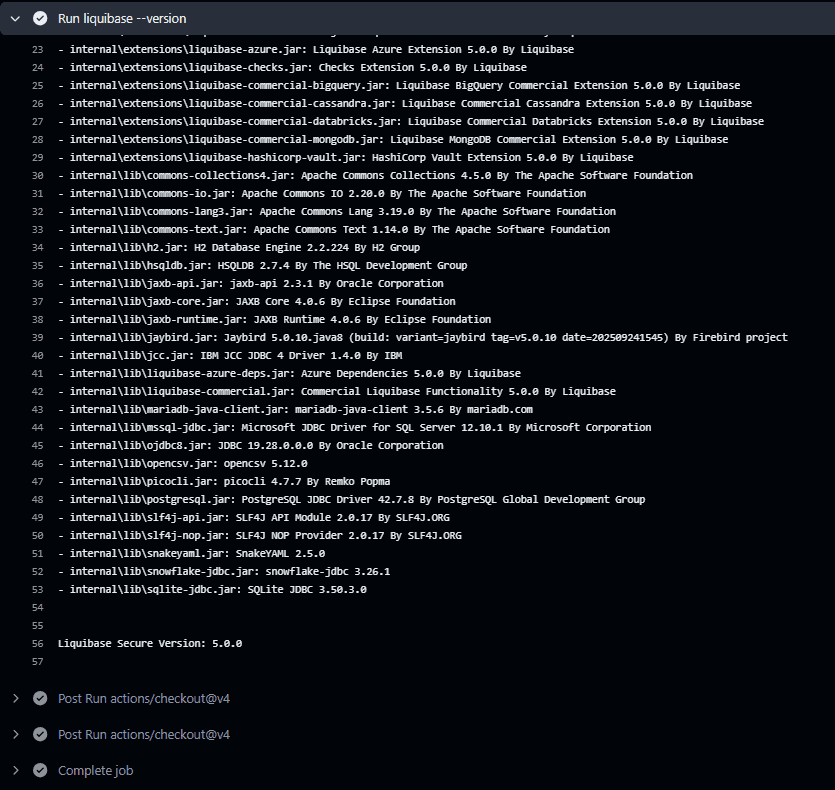
Task: Click the success check icon beside "Run liquibase --version"
Action: 40,18
